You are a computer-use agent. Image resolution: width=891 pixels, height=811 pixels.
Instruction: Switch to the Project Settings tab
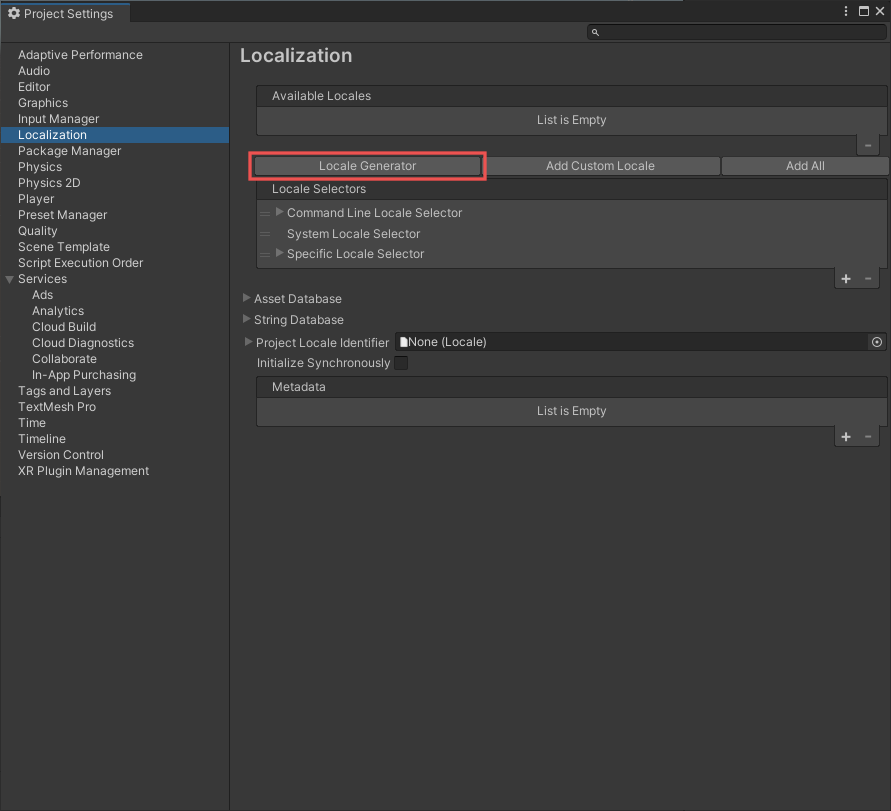tap(66, 13)
